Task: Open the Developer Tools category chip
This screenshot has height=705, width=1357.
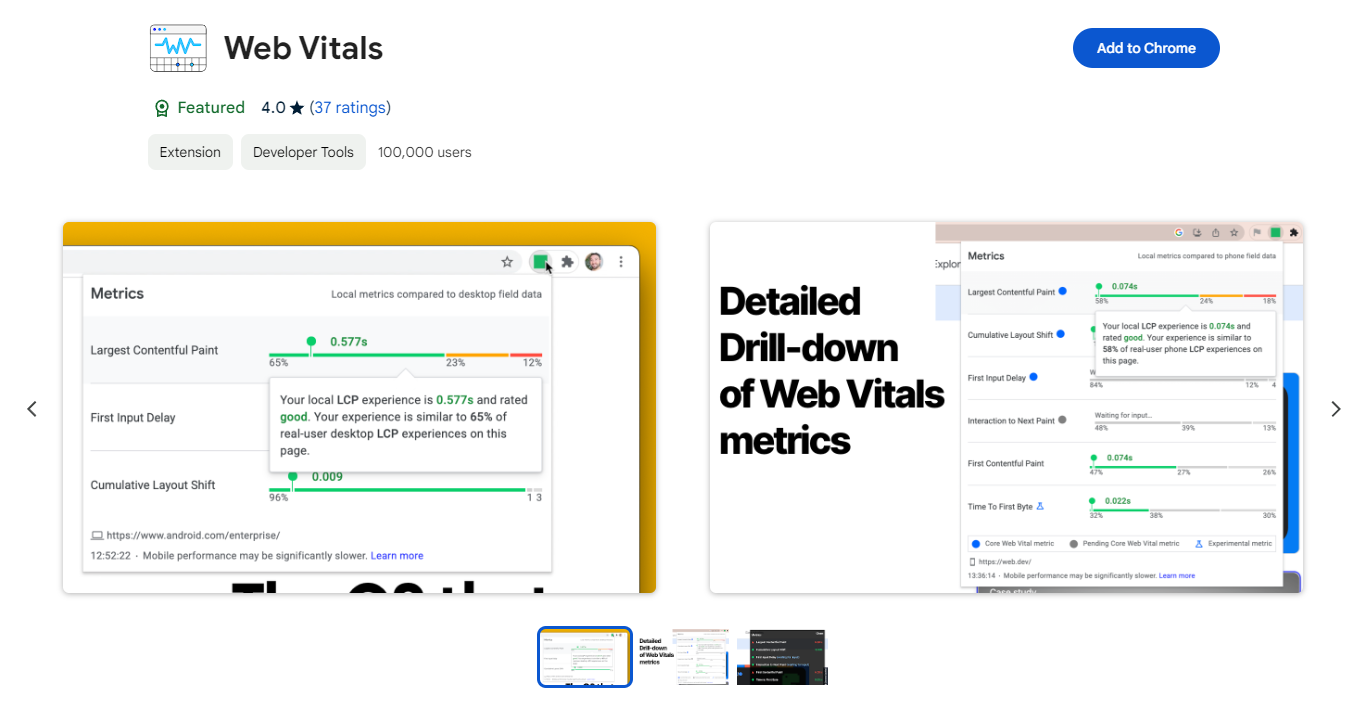Action: click(x=303, y=152)
